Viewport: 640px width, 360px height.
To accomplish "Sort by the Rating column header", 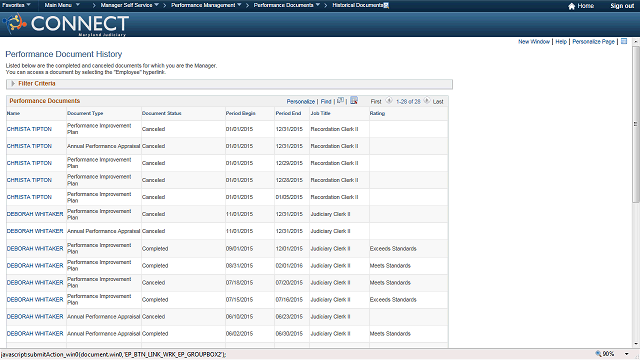I will (377, 113).
